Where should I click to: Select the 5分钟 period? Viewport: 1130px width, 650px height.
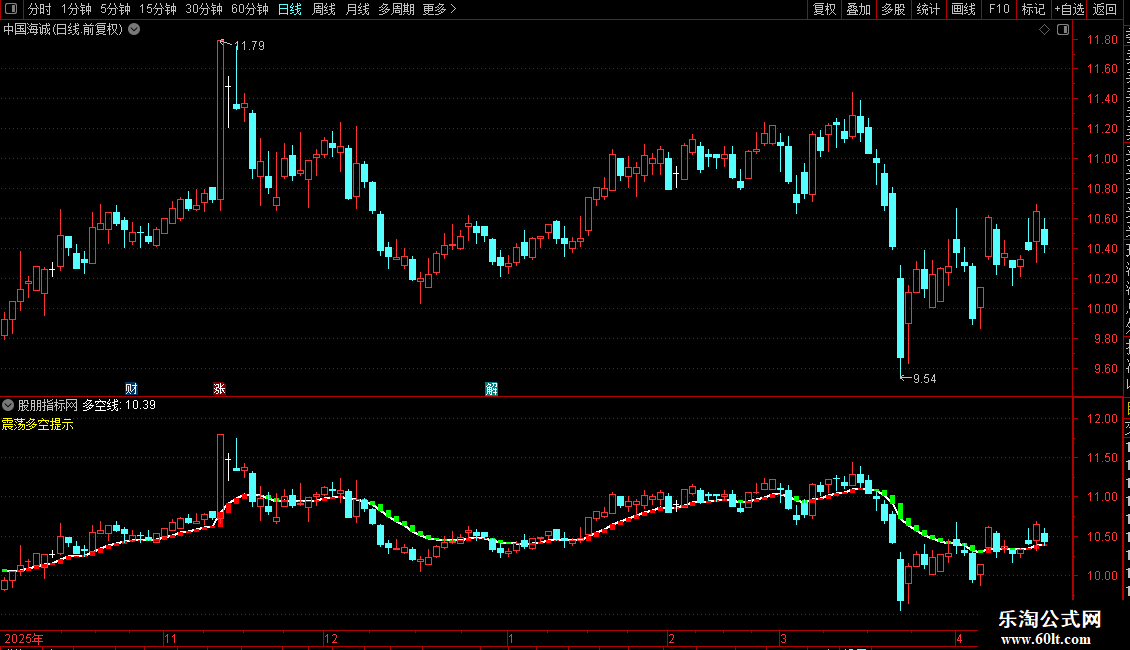115,9
